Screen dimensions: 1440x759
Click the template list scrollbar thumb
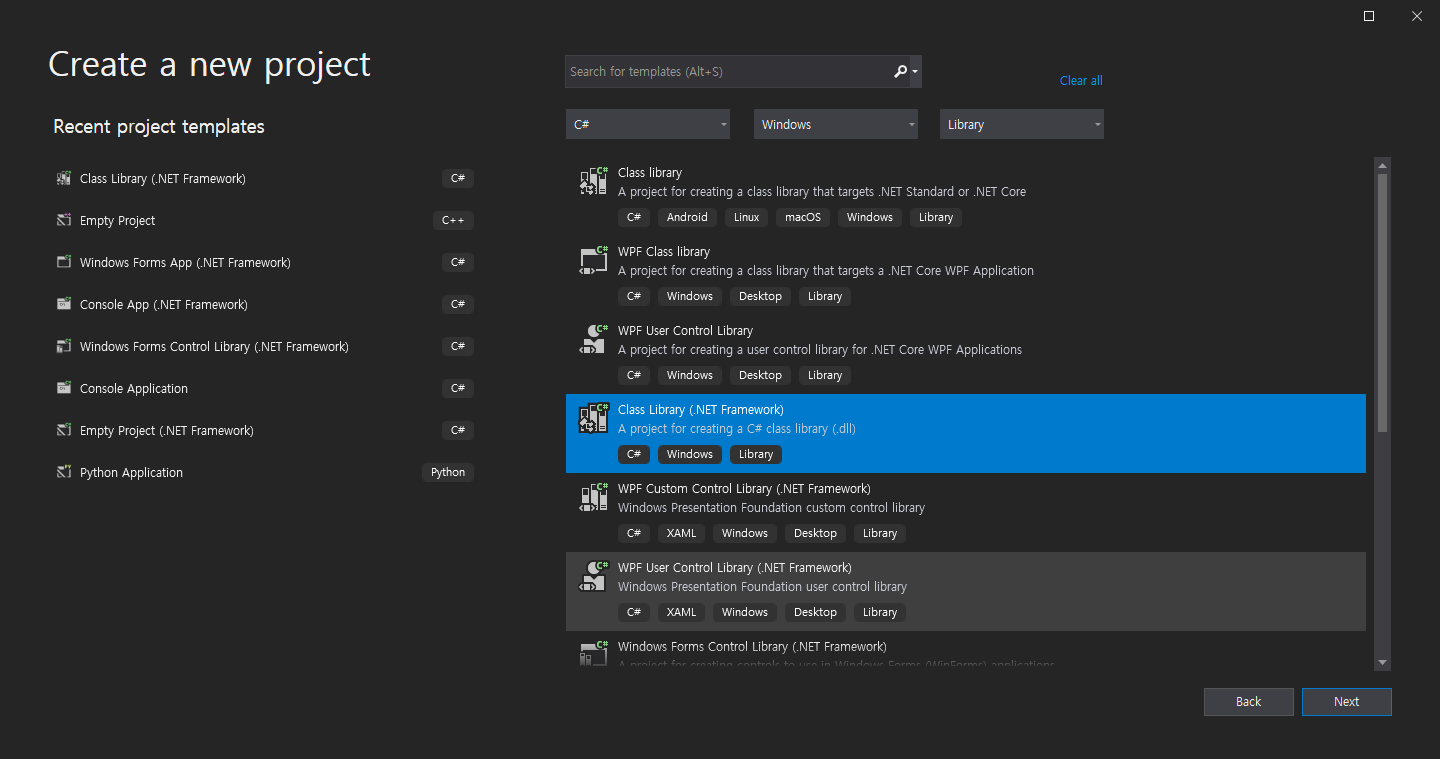tap(1382, 303)
